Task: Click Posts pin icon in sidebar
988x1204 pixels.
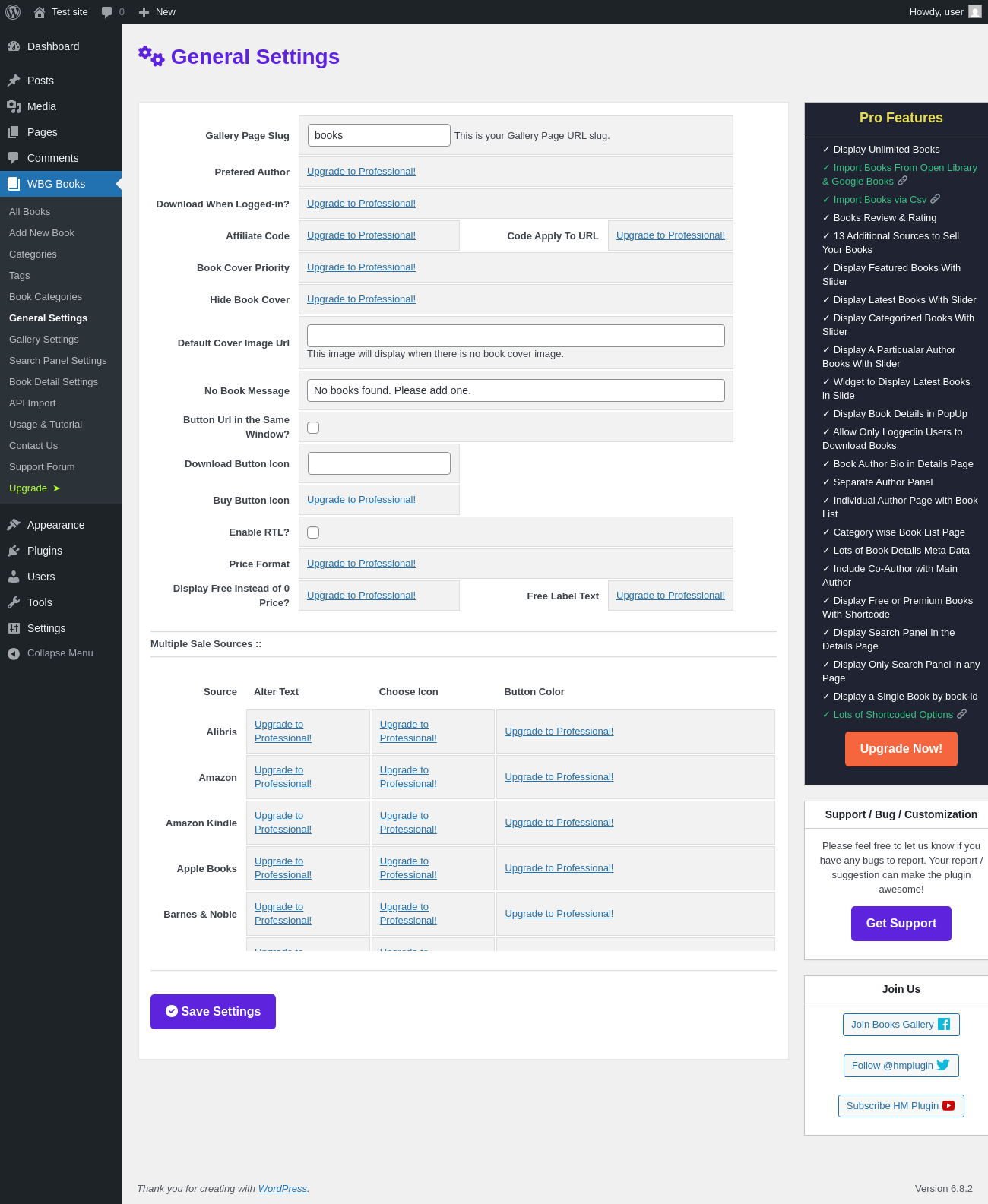Action: pos(14,81)
